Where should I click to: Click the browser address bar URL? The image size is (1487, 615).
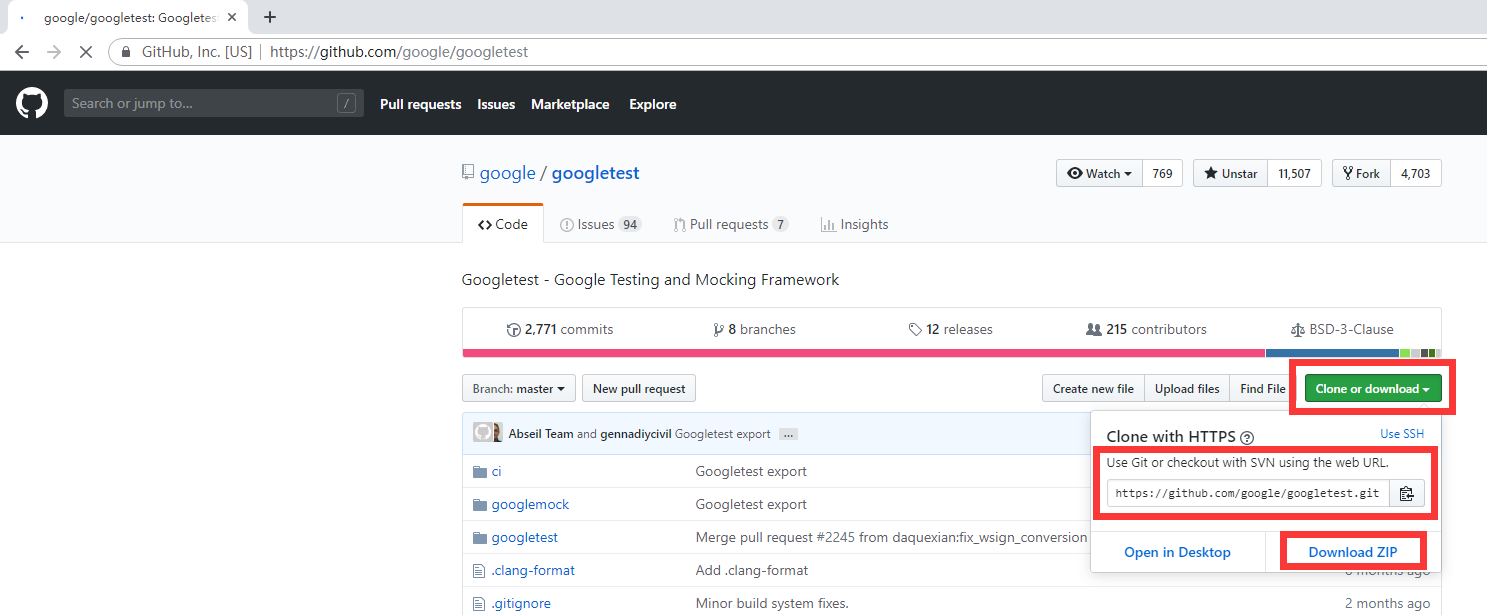(x=399, y=52)
